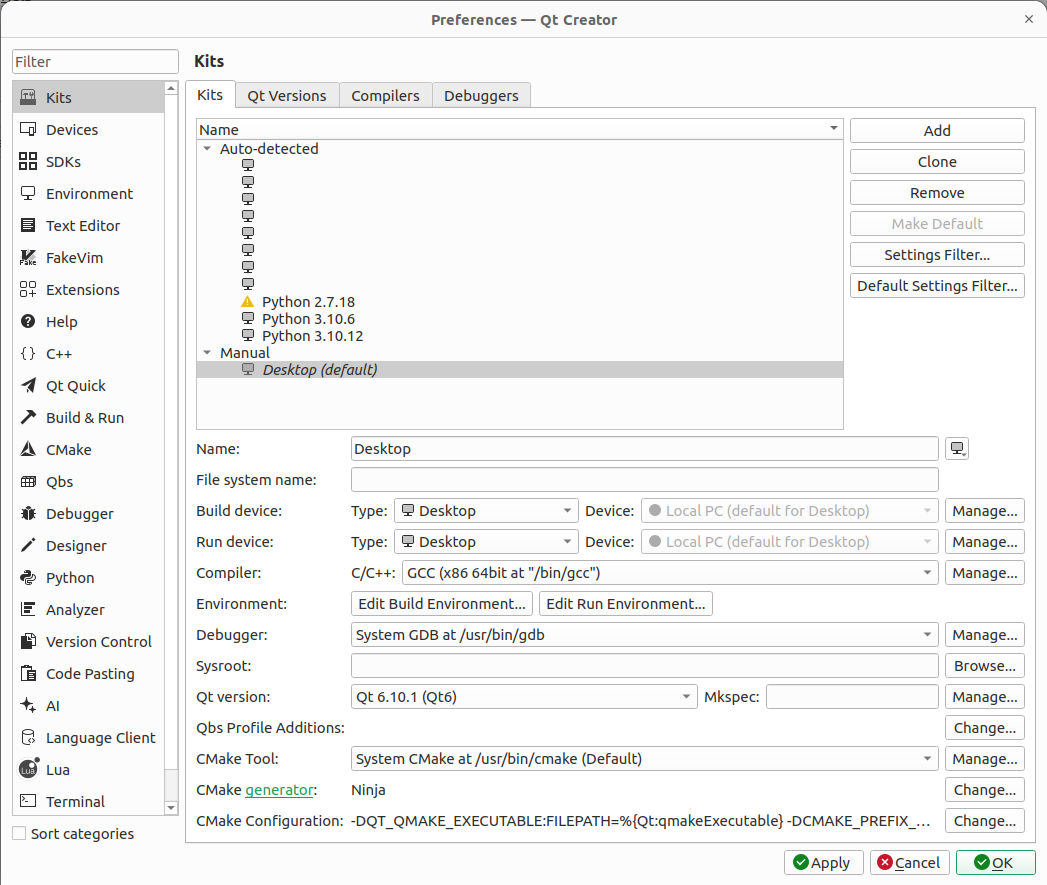
Task: Open the C/C++ Compiler dropdown
Action: pyautogui.click(x=670, y=573)
